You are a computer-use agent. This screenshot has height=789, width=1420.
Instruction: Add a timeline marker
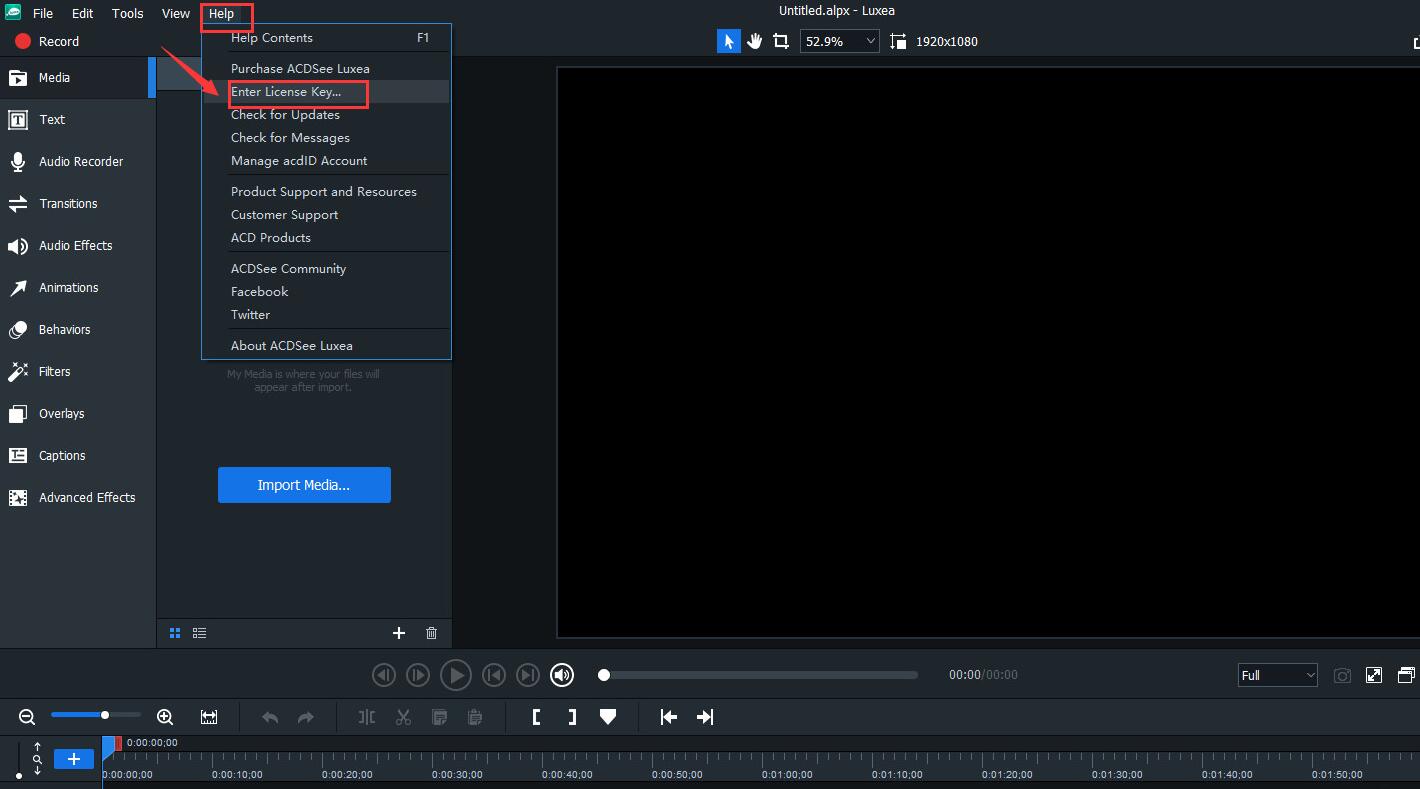(x=608, y=716)
